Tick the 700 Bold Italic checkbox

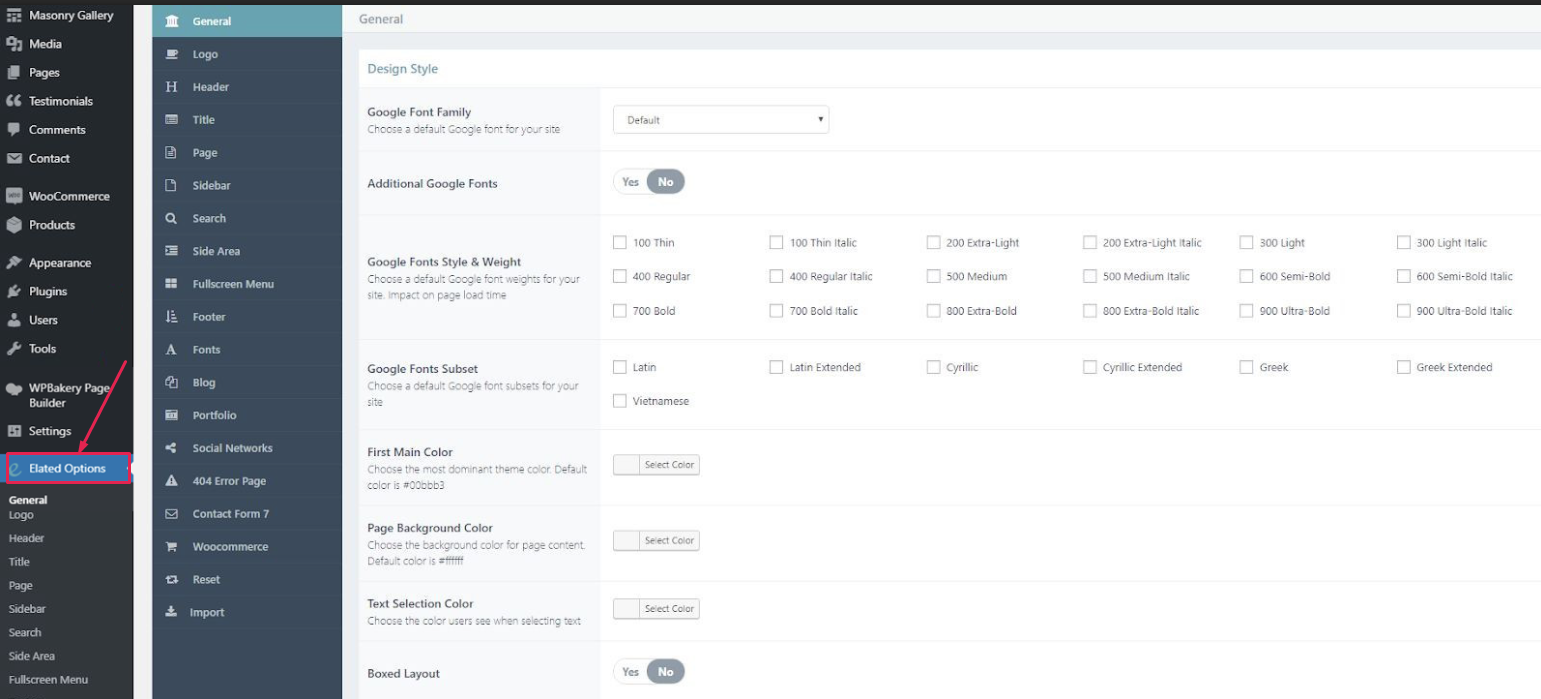(776, 311)
